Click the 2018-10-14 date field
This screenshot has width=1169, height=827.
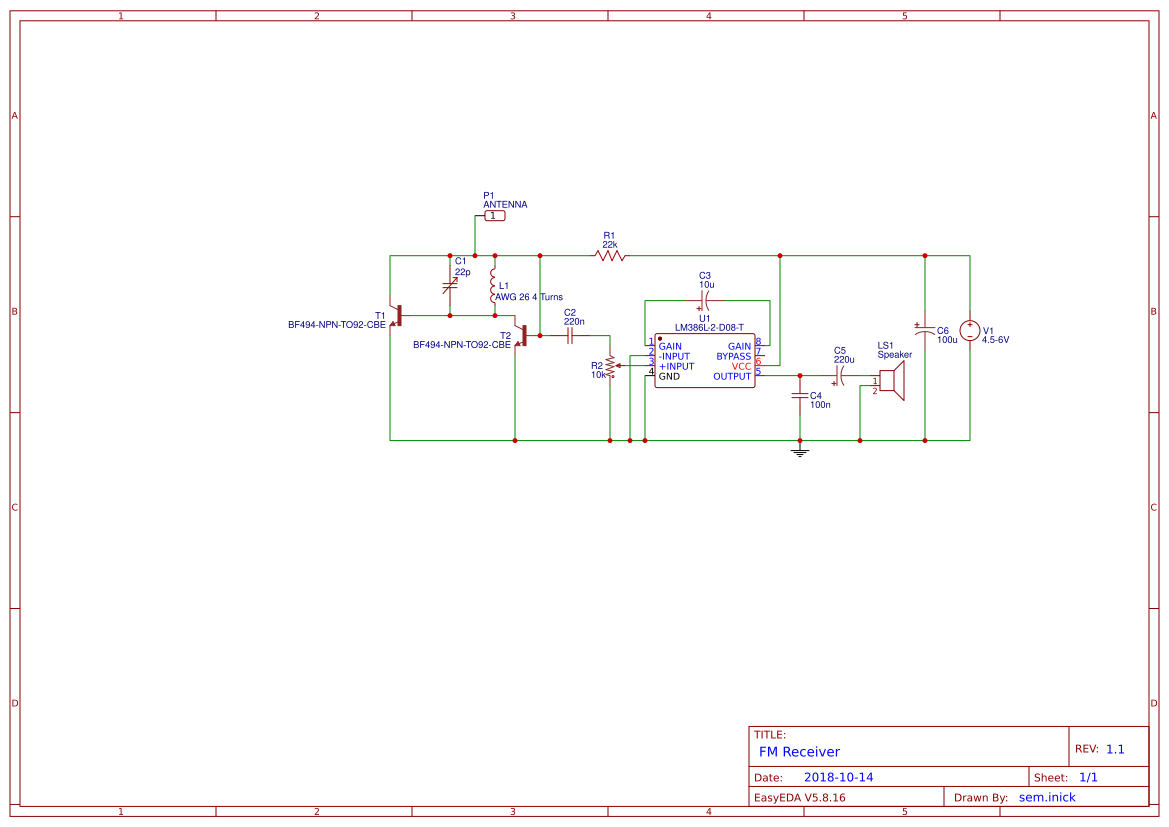(x=840, y=776)
